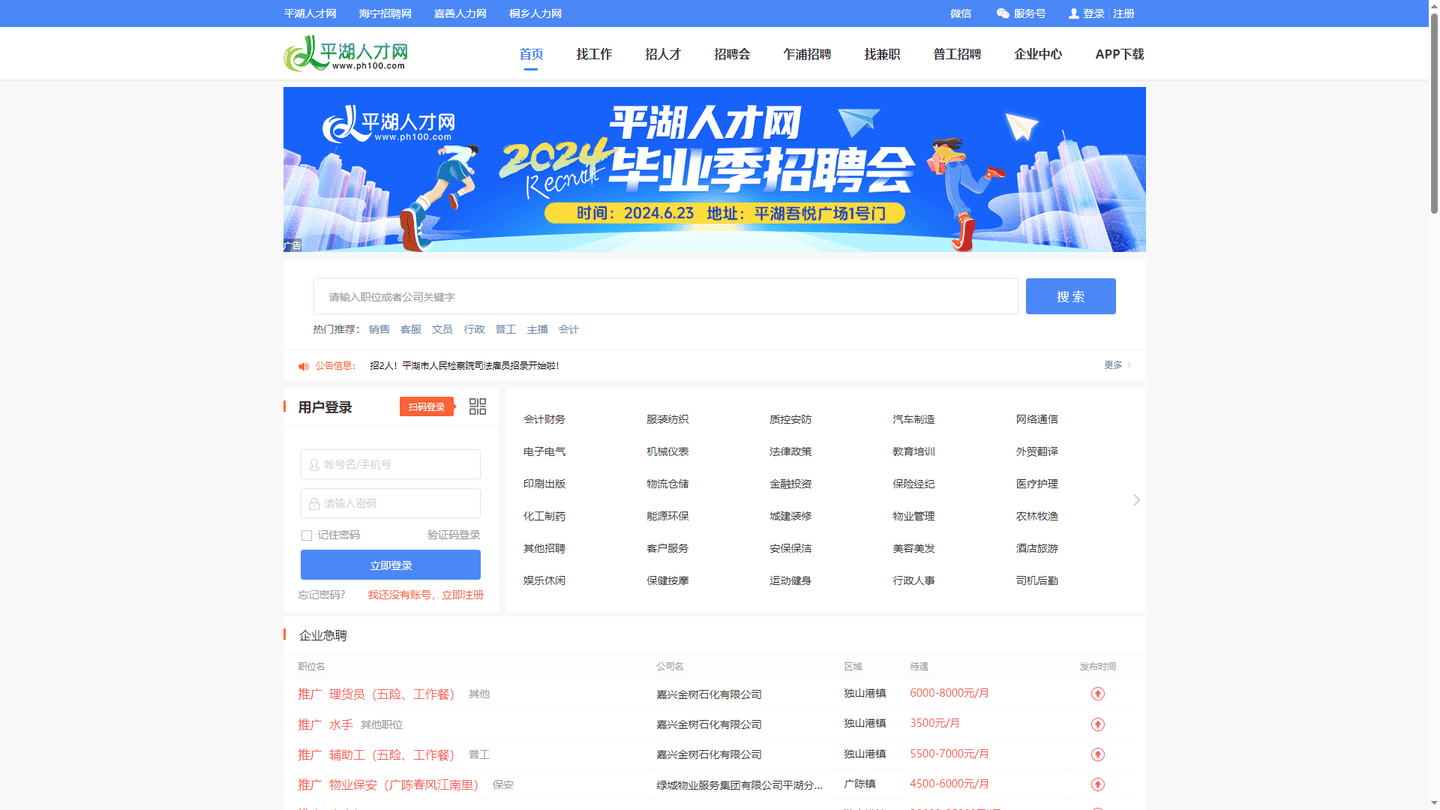Open 招人才 nav tab

pos(663,54)
